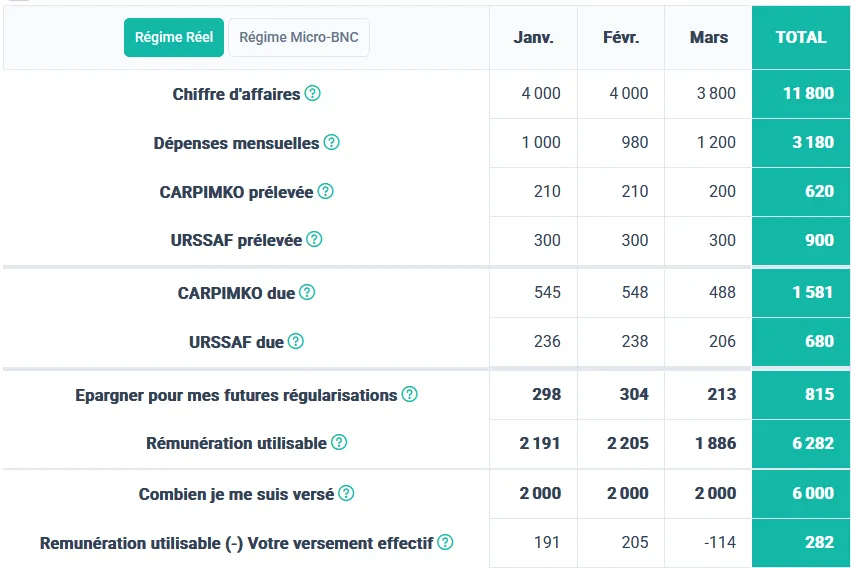855x568 pixels.
Task: Click help icon beside Combien je me suis versé
Action: pos(346,494)
